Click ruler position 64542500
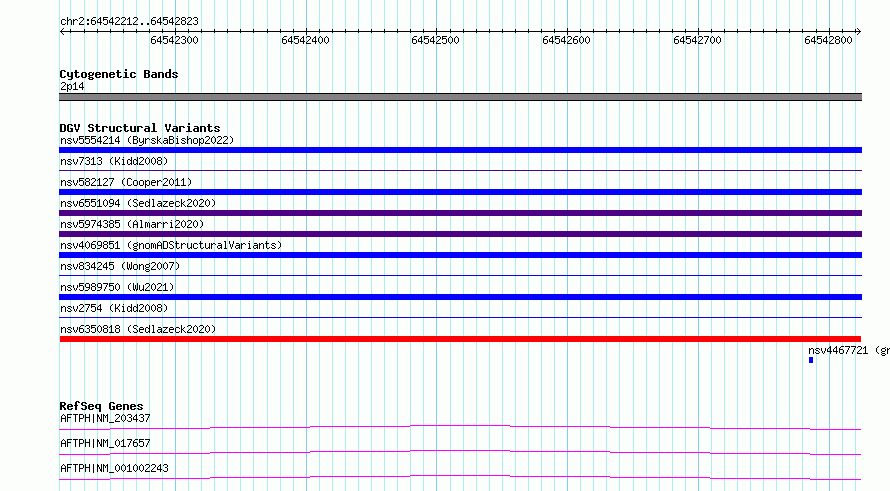Screen dimensions: 890x491 pyautogui.click(x=435, y=40)
